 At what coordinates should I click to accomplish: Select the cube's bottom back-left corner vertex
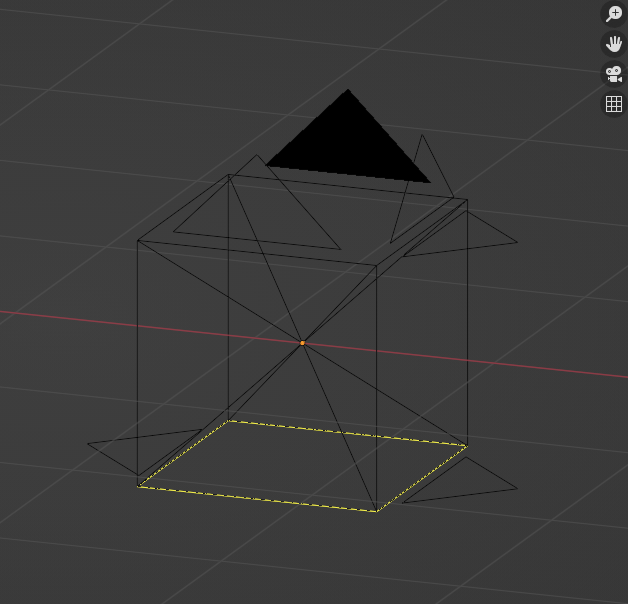[229, 420]
